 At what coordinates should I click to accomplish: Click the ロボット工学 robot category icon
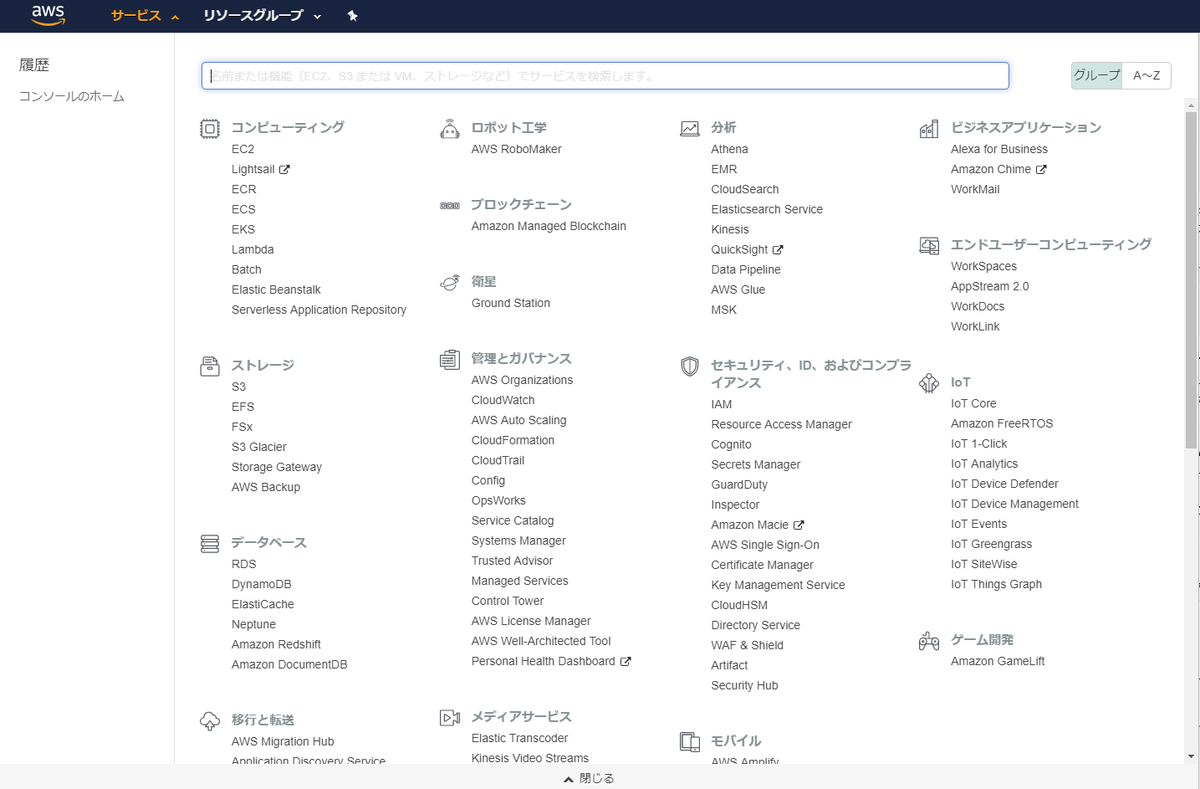tap(450, 128)
